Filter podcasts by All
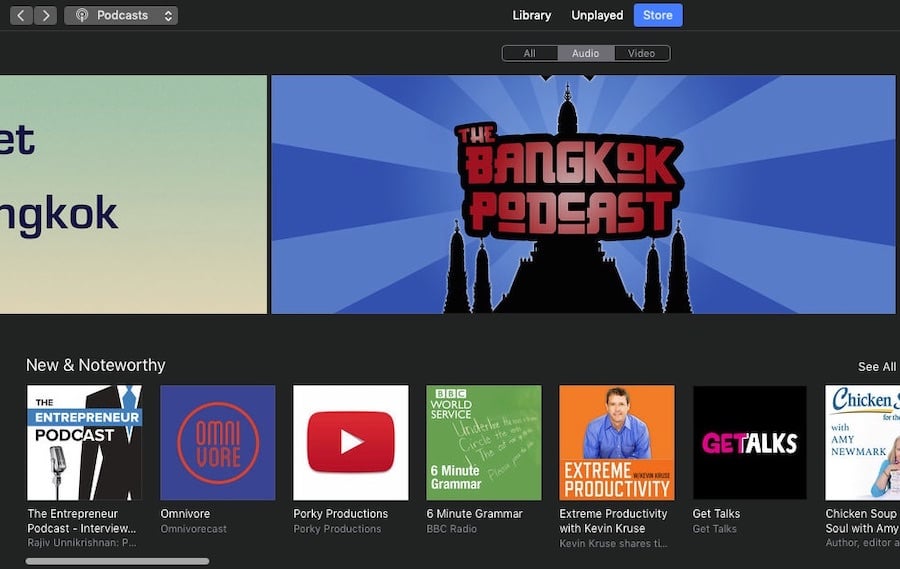900x569 pixels. (x=530, y=53)
